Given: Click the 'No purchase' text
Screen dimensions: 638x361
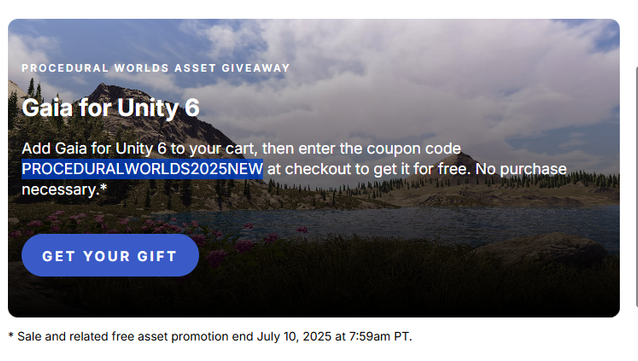Looking at the screenshot, I should 521,169.
